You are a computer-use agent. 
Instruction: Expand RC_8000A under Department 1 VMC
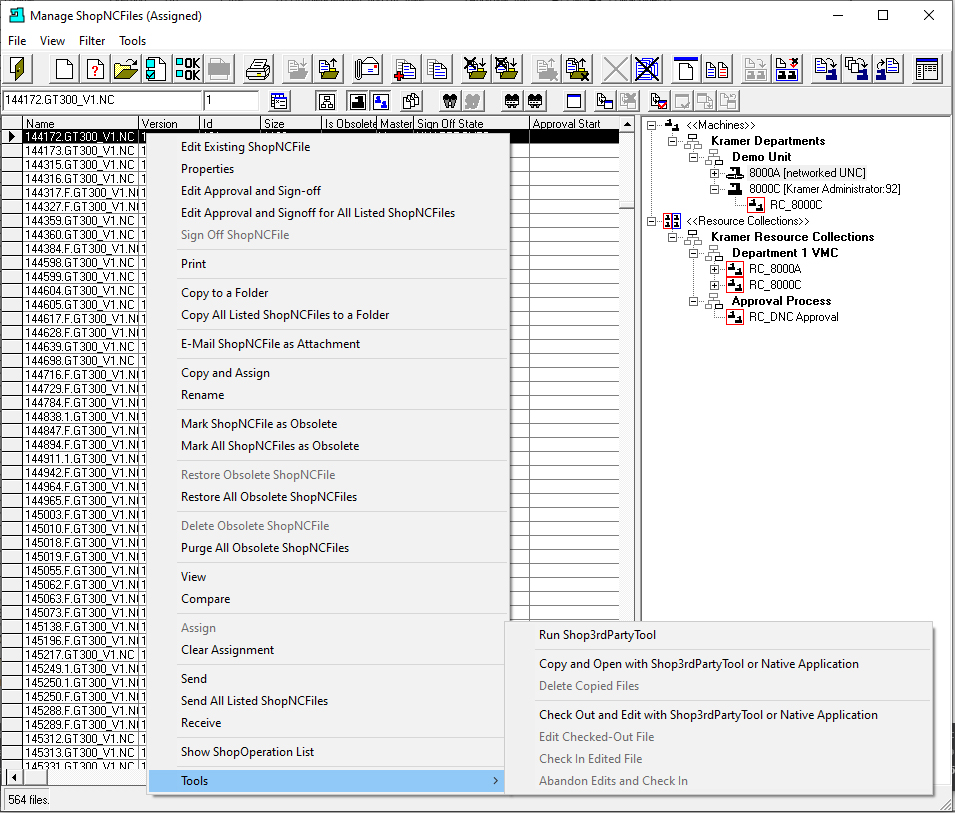(714, 269)
